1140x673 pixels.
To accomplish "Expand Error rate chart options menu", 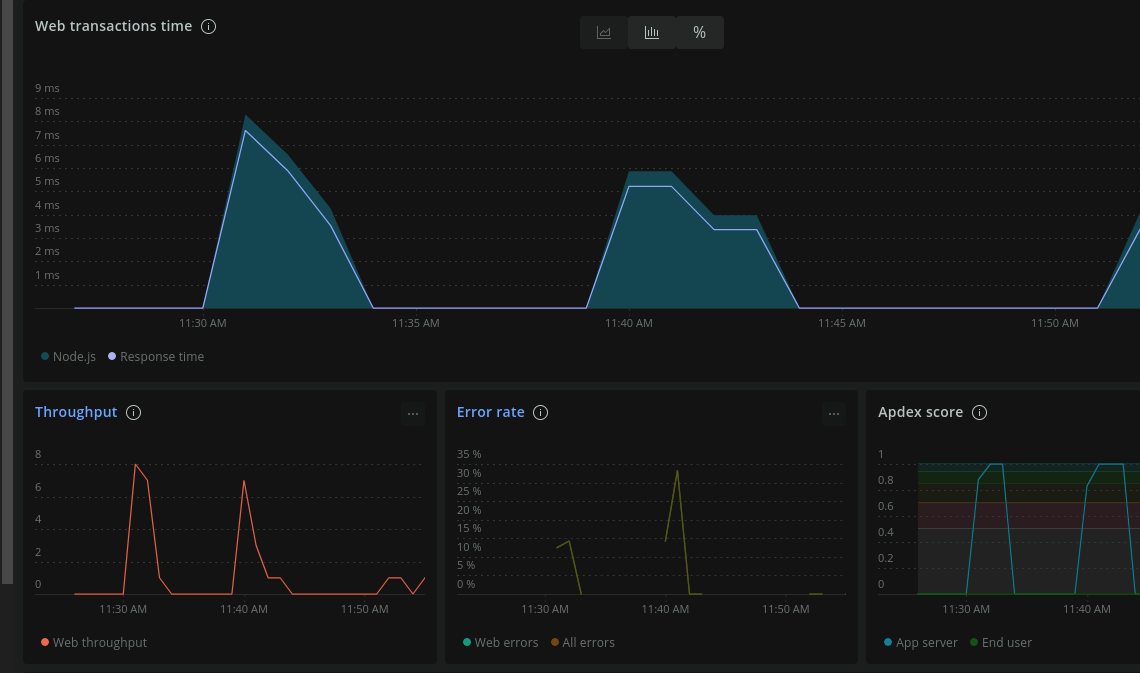I will tap(834, 414).
